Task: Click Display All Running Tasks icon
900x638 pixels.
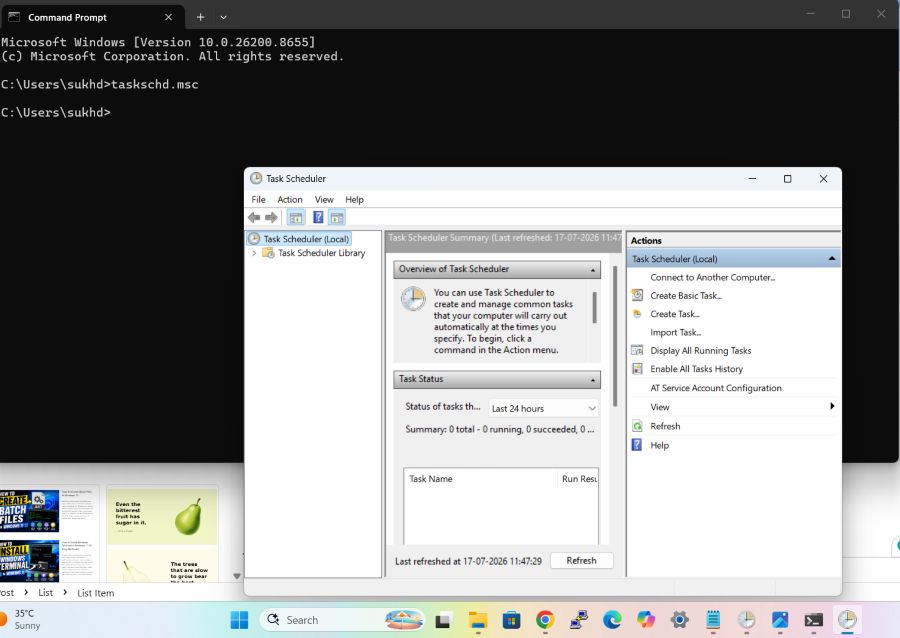Action: pyautogui.click(x=637, y=351)
